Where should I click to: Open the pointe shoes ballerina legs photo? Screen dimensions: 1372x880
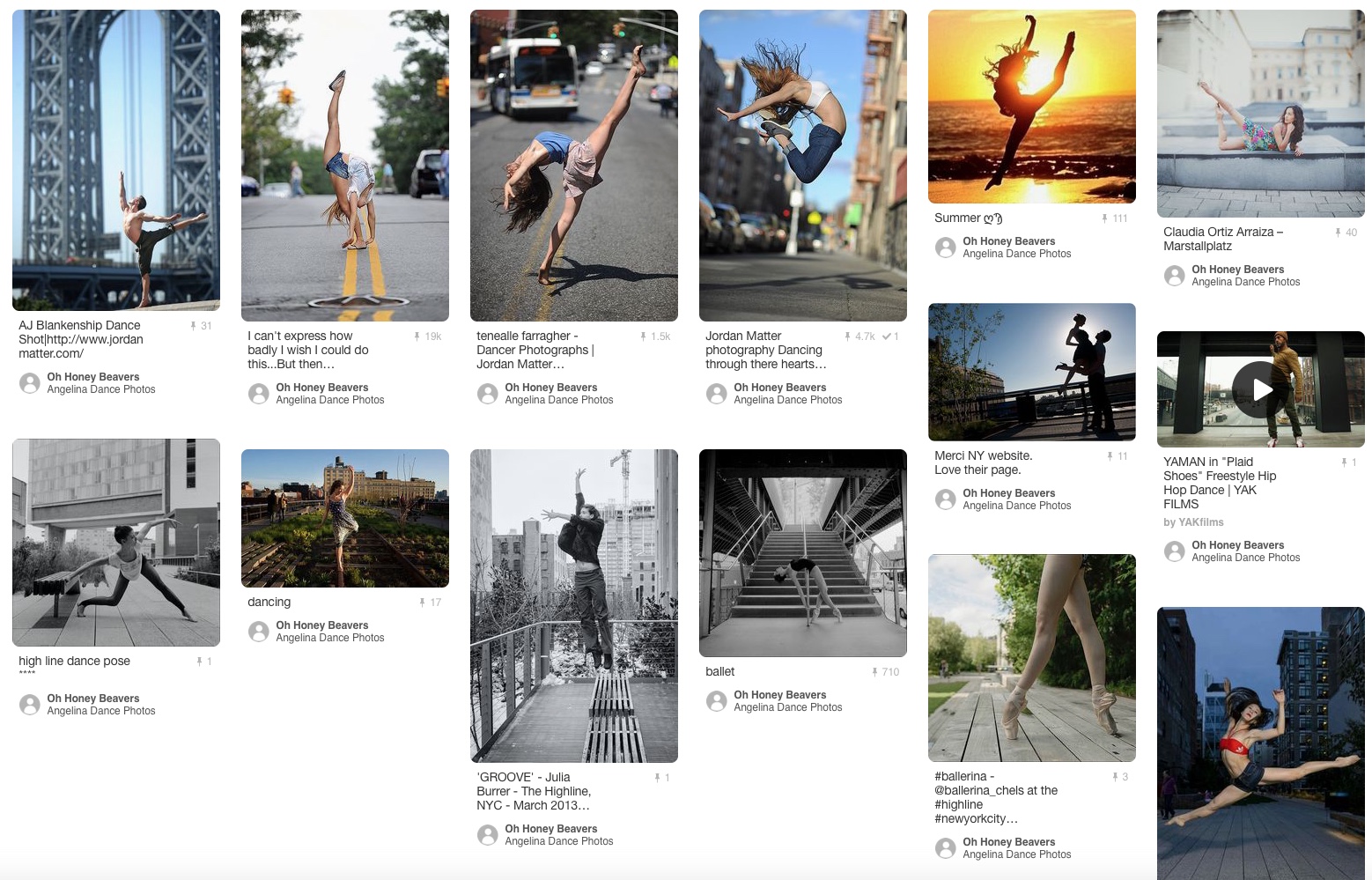pos(1032,658)
